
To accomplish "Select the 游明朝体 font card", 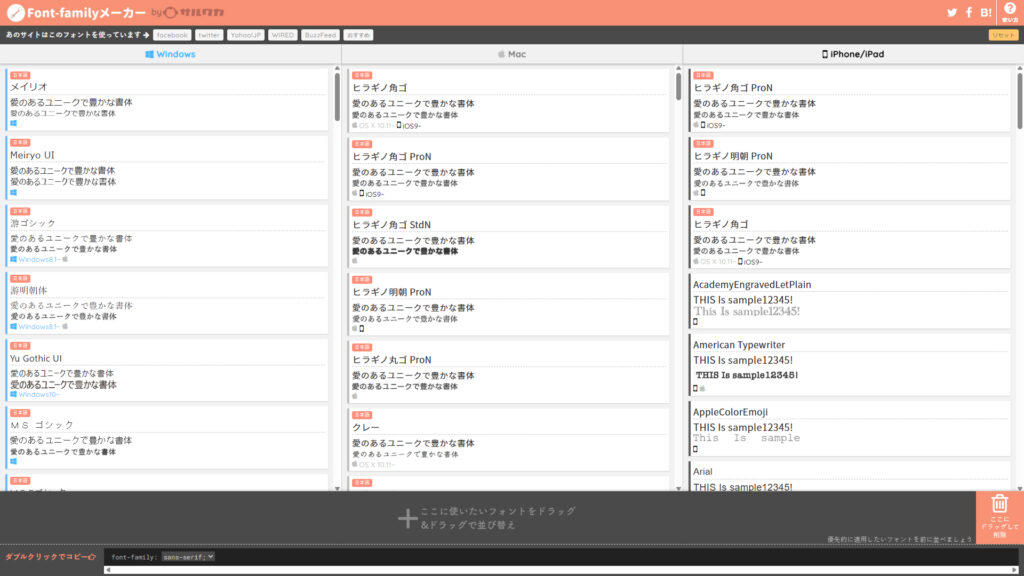I will (x=167, y=303).
